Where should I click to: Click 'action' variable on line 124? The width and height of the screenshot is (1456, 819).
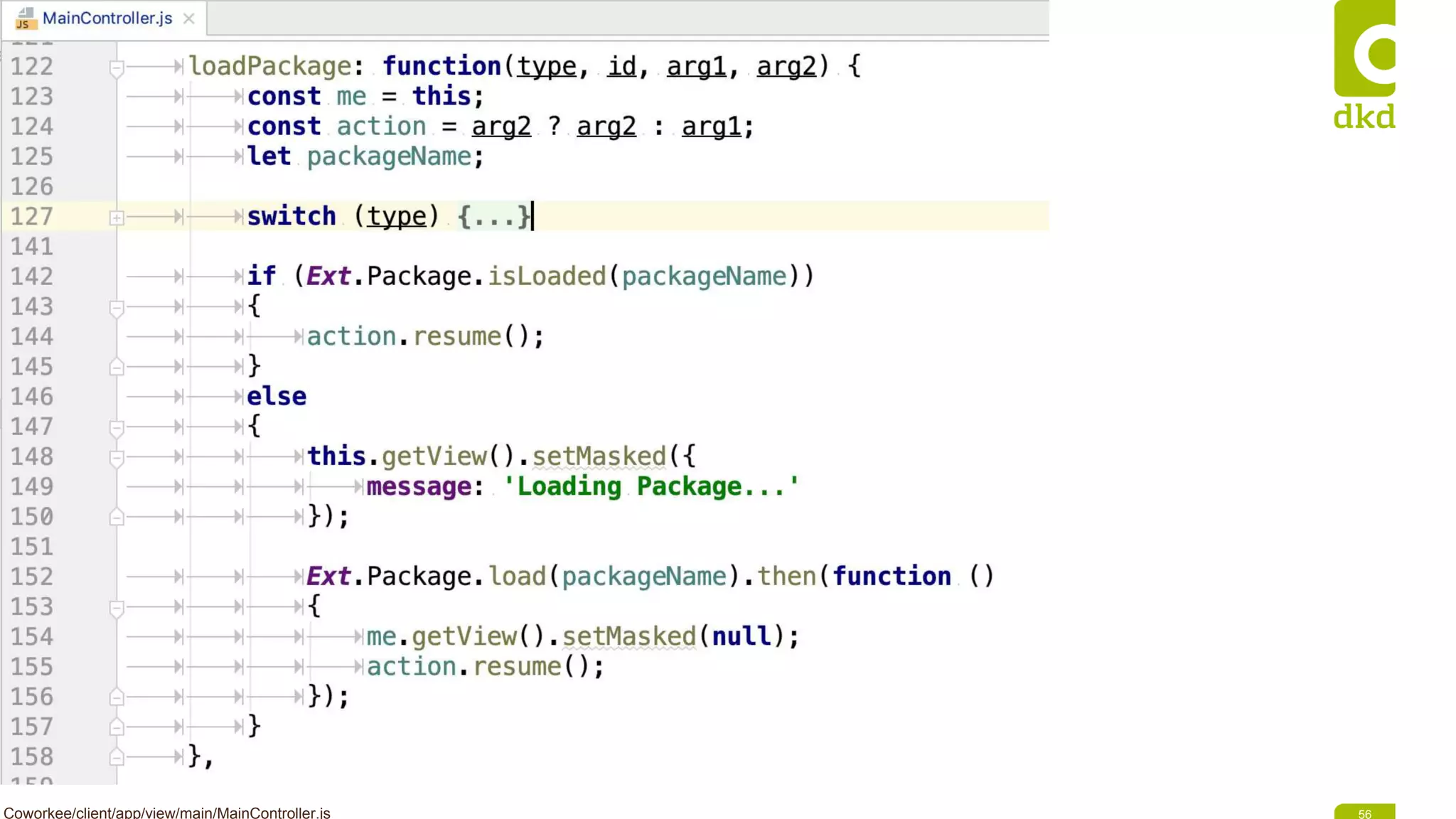click(381, 127)
